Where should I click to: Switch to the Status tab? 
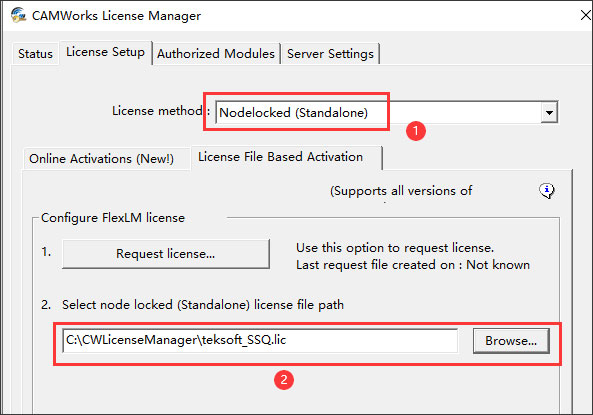35,54
